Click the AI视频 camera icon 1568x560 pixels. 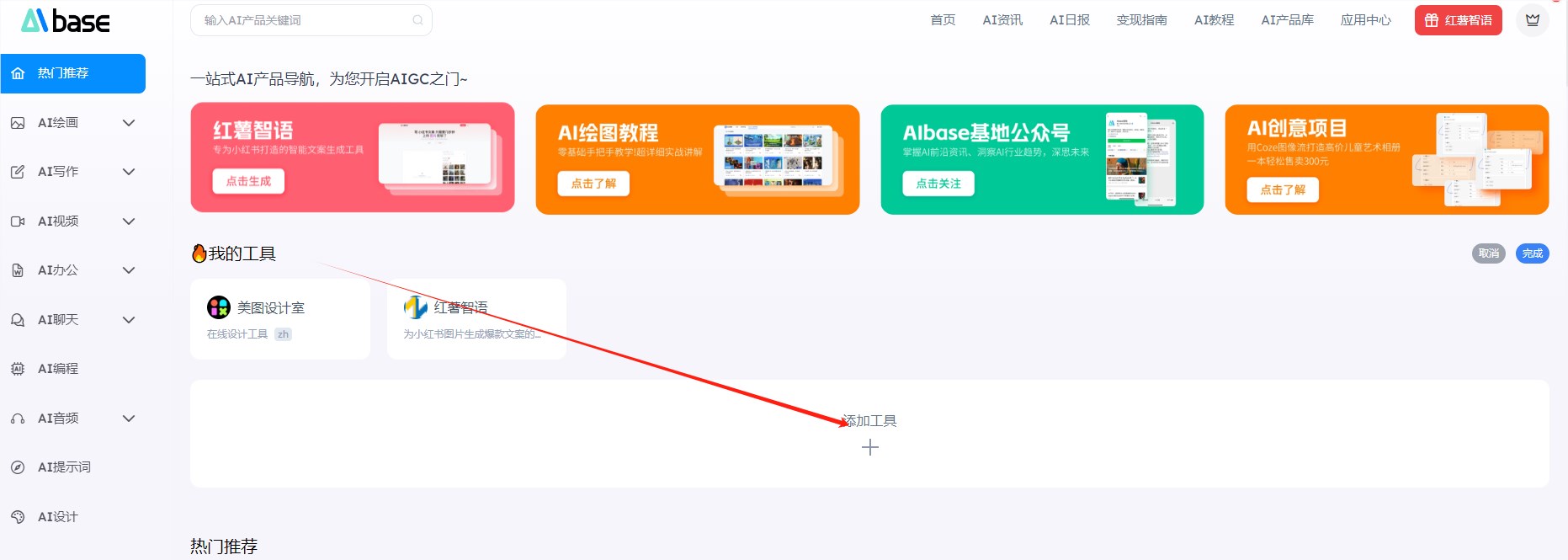pyautogui.click(x=18, y=221)
